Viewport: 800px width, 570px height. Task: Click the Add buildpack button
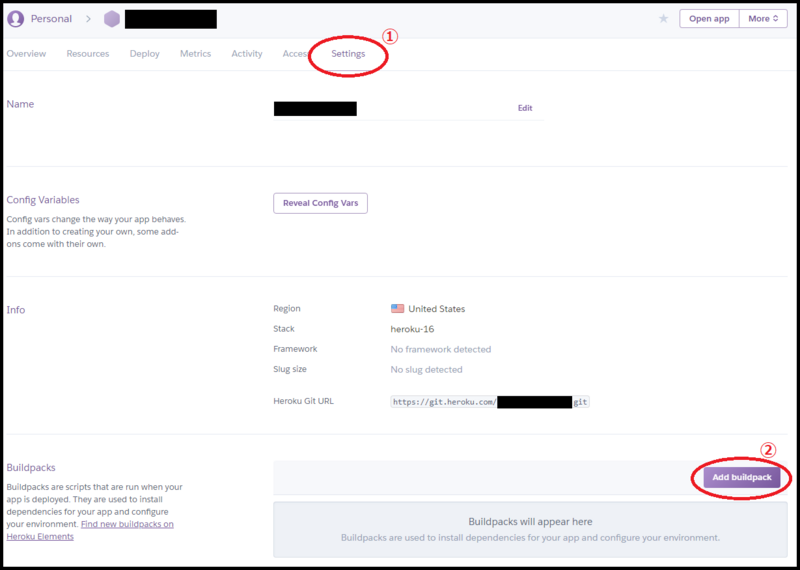(741, 478)
